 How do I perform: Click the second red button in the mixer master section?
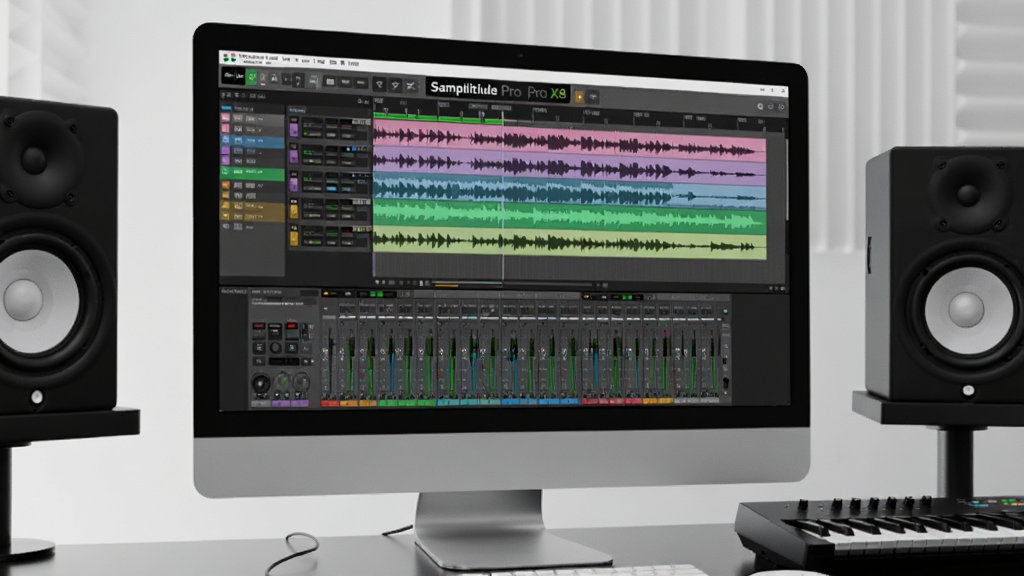click(x=291, y=326)
